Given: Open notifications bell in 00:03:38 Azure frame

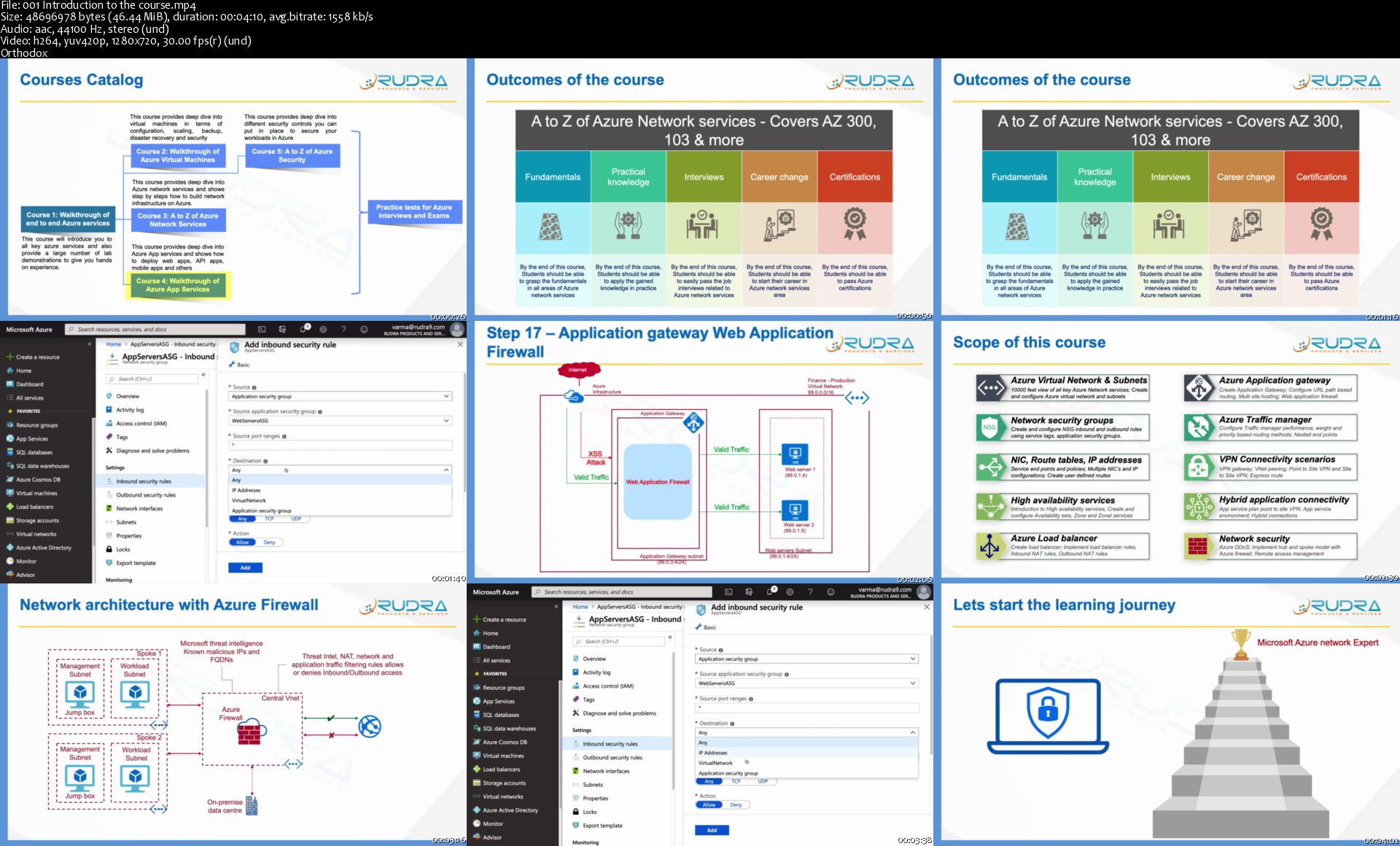Looking at the screenshot, I should [769, 592].
